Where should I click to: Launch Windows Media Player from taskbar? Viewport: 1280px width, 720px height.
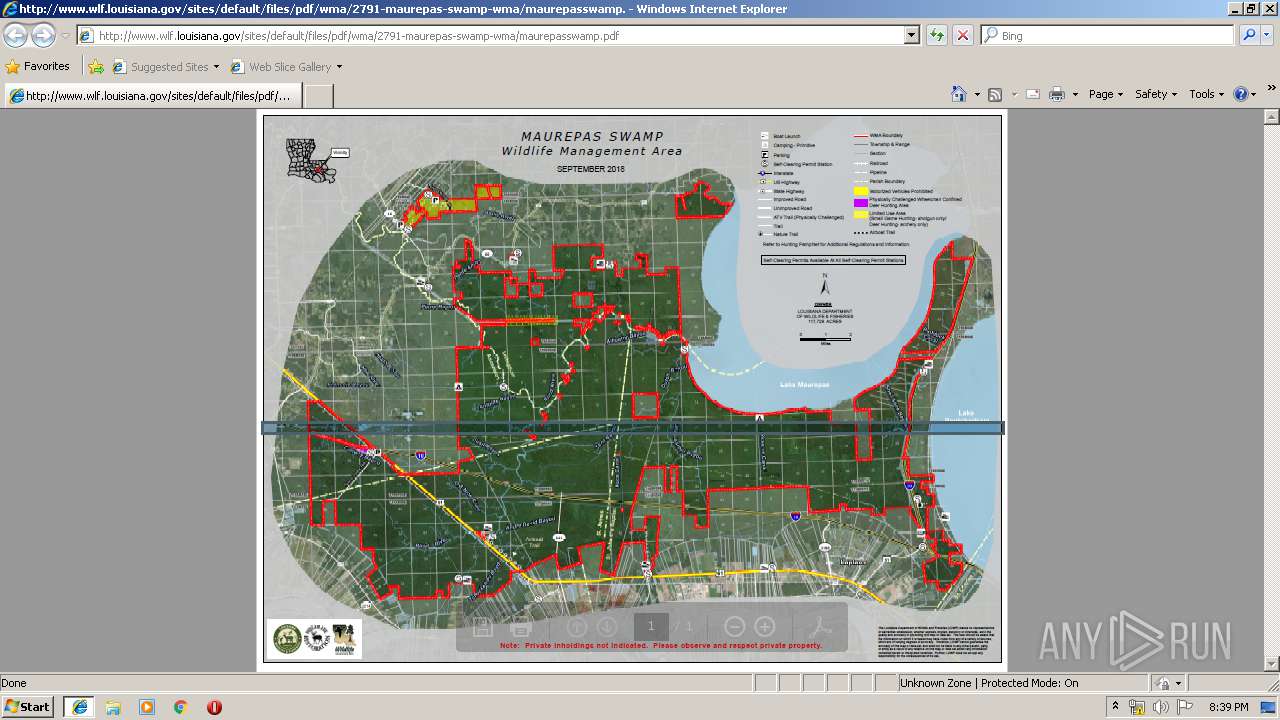pos(147,707)
